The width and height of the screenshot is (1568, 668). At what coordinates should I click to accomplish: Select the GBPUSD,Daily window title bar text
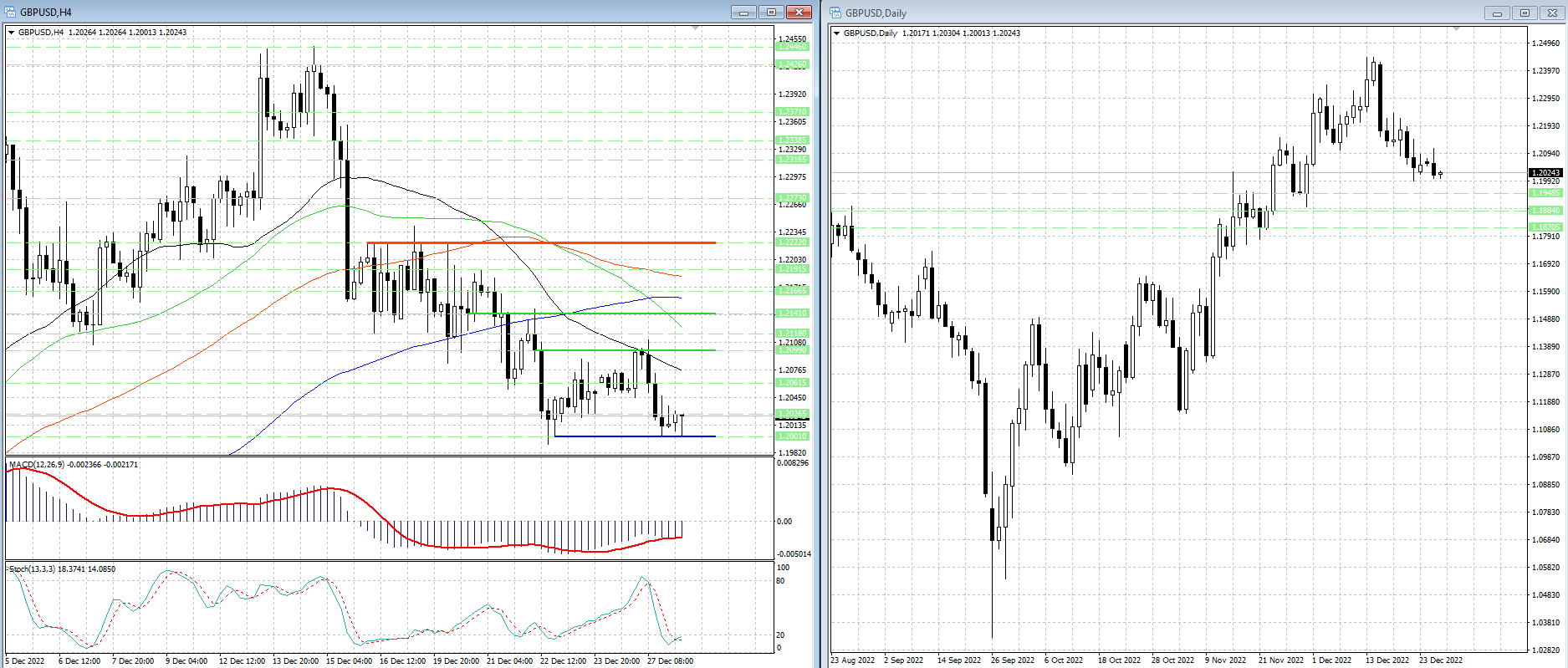pos(876,13)
